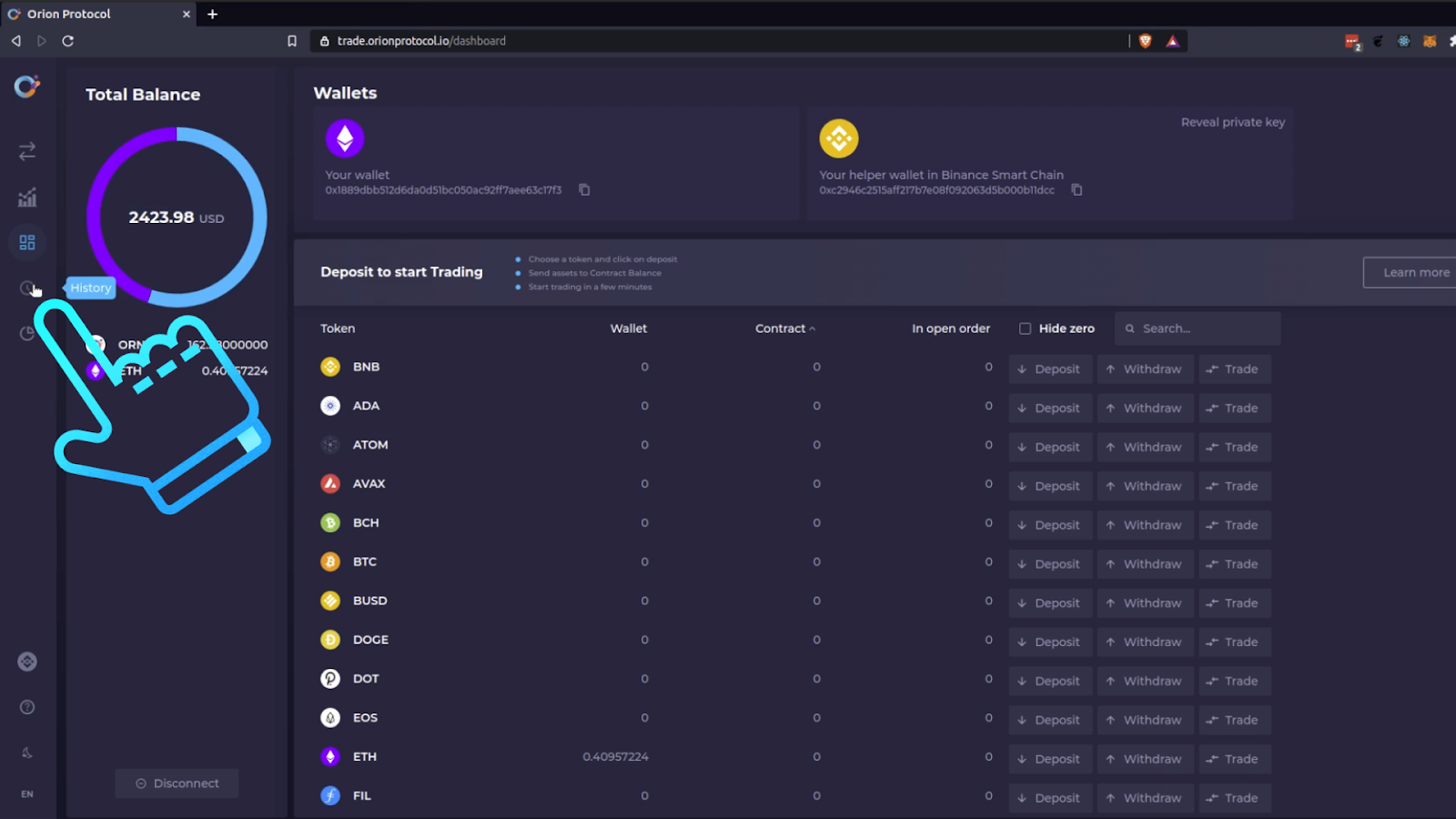Click the DOT token icon
The width and height of the screenshot is (1456, 819).
(330, 679)
